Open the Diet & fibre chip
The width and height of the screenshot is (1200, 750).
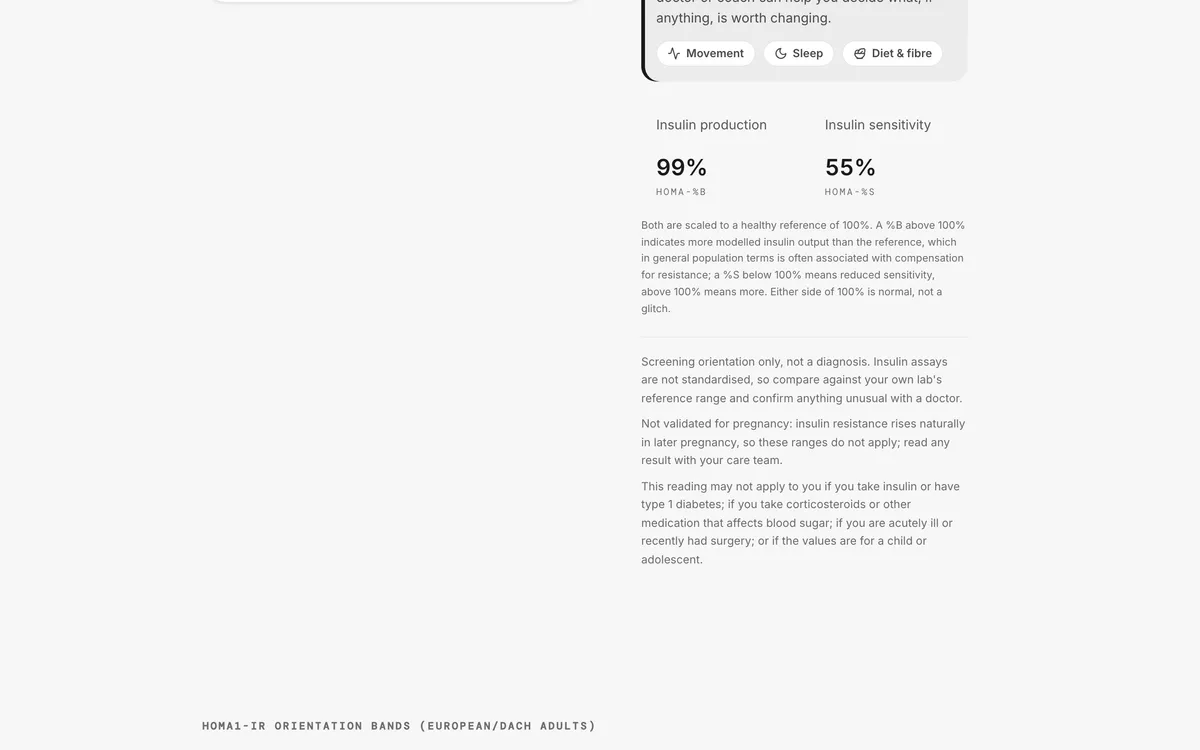pos(892,54)
